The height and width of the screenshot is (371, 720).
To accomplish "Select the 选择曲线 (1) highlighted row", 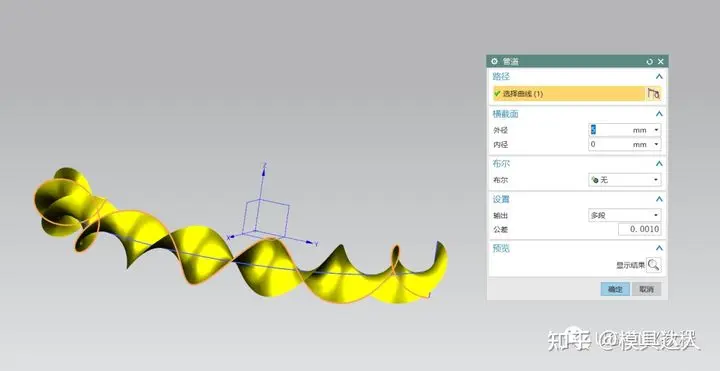I will click(569, 94).
